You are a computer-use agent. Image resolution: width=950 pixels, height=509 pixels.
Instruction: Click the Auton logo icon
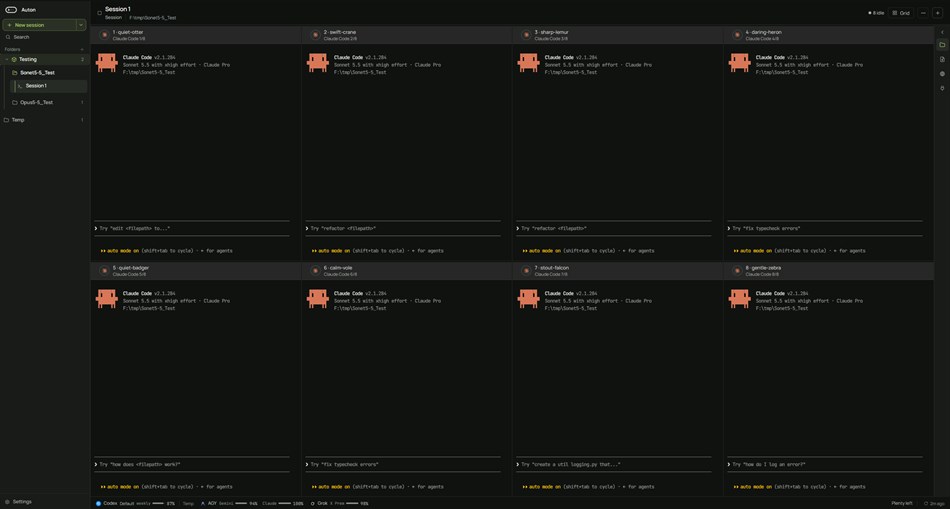tap(11, 10)
